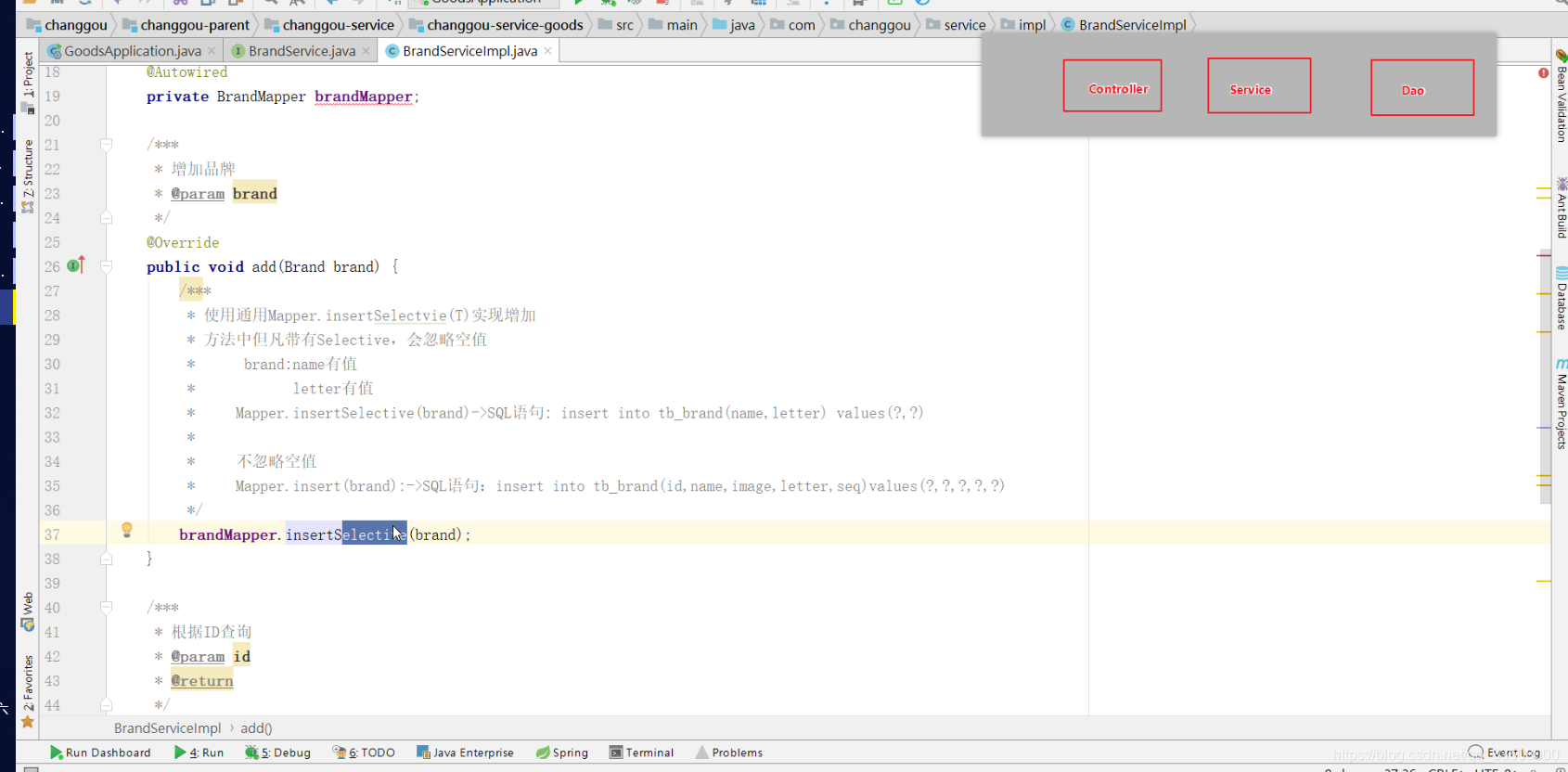Open the Java Enterprise tool window
Viewport: 1568px width, 772px height.
click(465, 753)
